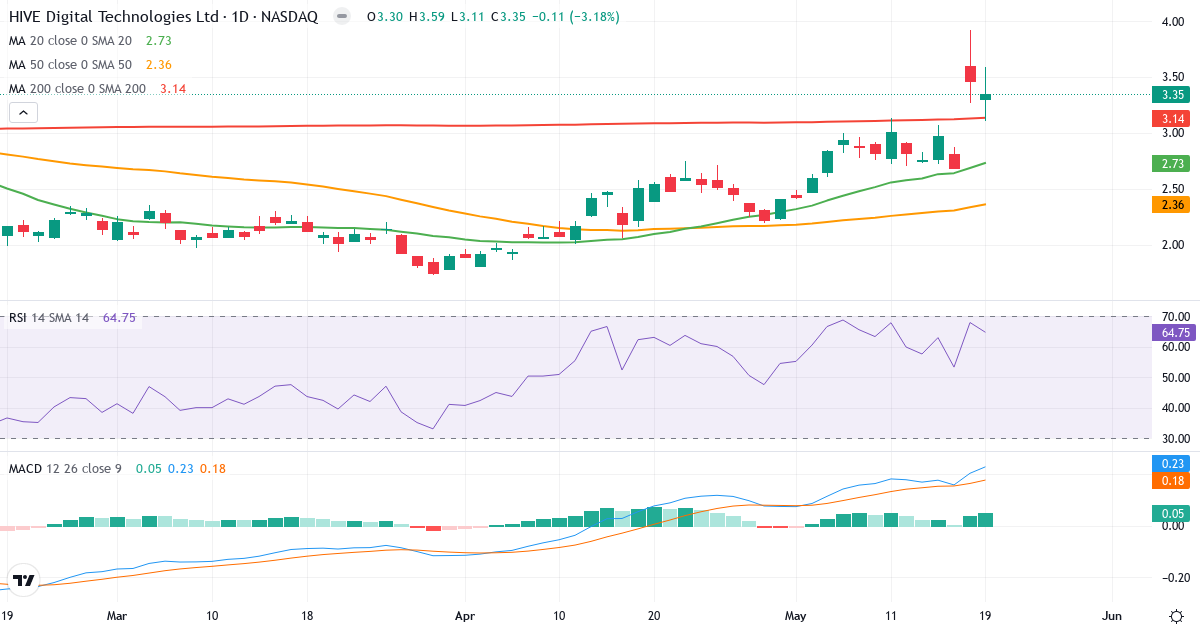This screenshot has width=1200, height=630.
Task: Select the HIVE Digital Technologies symbol title
Action: click(x=164, y=17)
